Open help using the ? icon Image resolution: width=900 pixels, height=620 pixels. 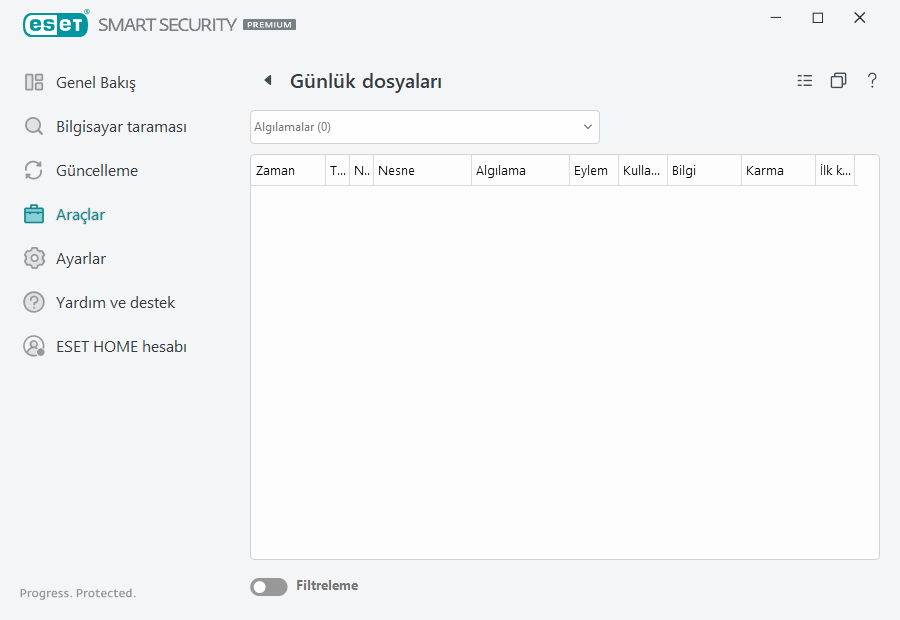click(x=872, y=80)
